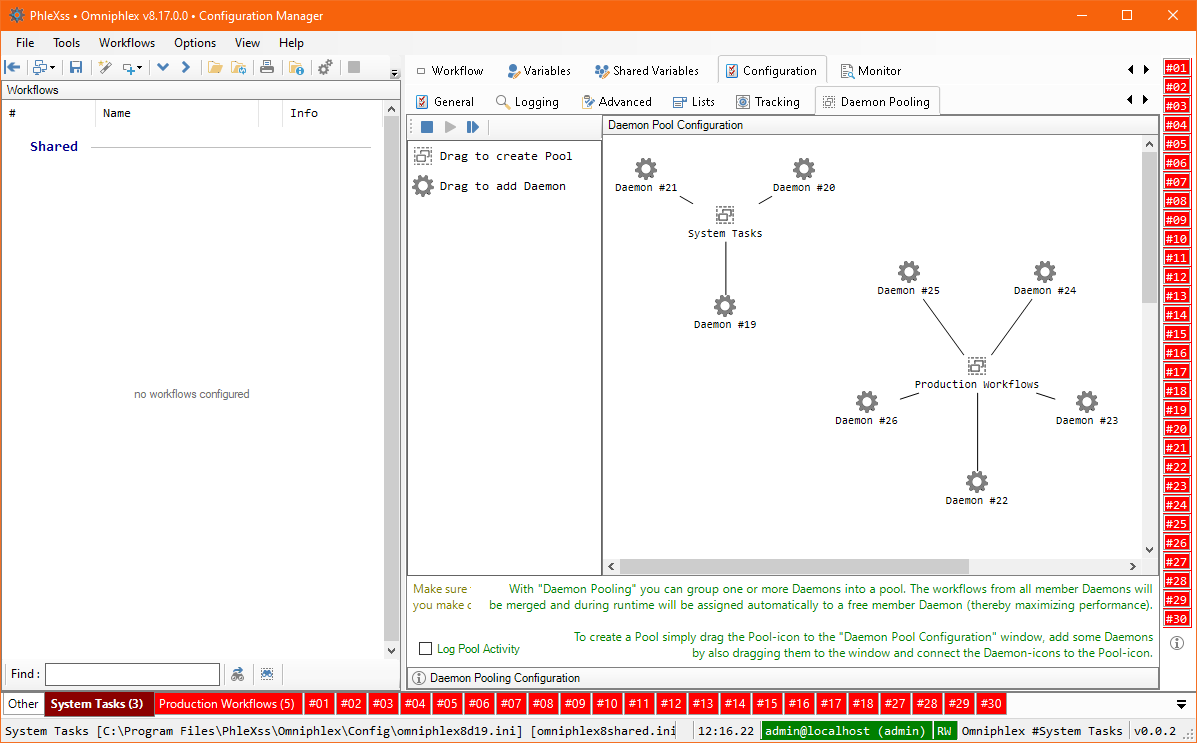Image resolution: width=1197 pixels, height=743 pixels.
Task: Click the folder with info badge icon
Action: pyautogui.click(x=296, y=67)
